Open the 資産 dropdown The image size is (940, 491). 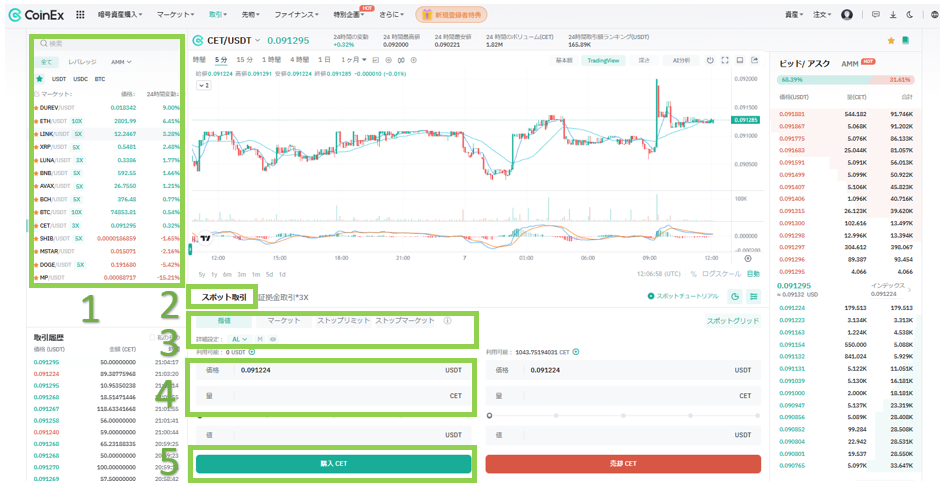click(x=794, y=14)
